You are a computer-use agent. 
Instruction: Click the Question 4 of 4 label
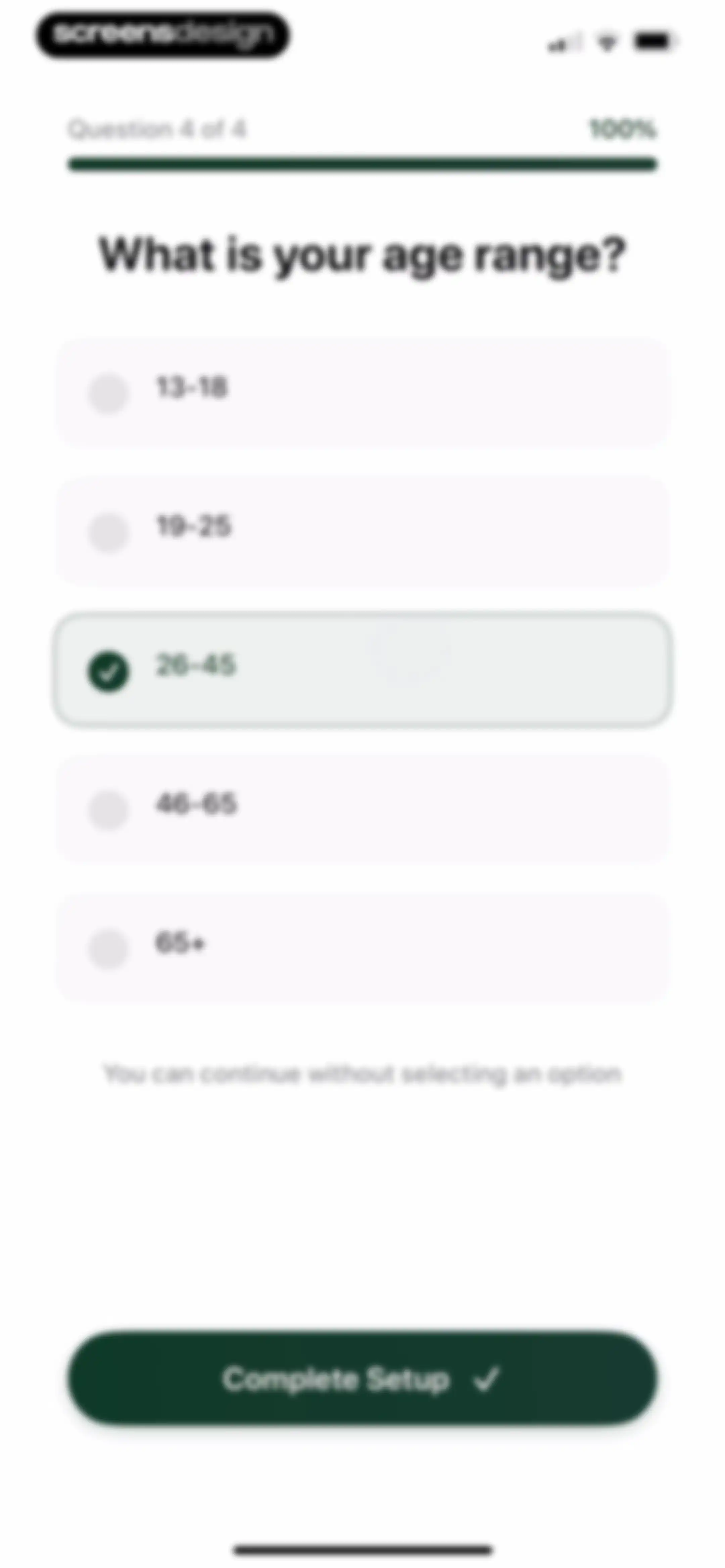click(x=157, y=130)
